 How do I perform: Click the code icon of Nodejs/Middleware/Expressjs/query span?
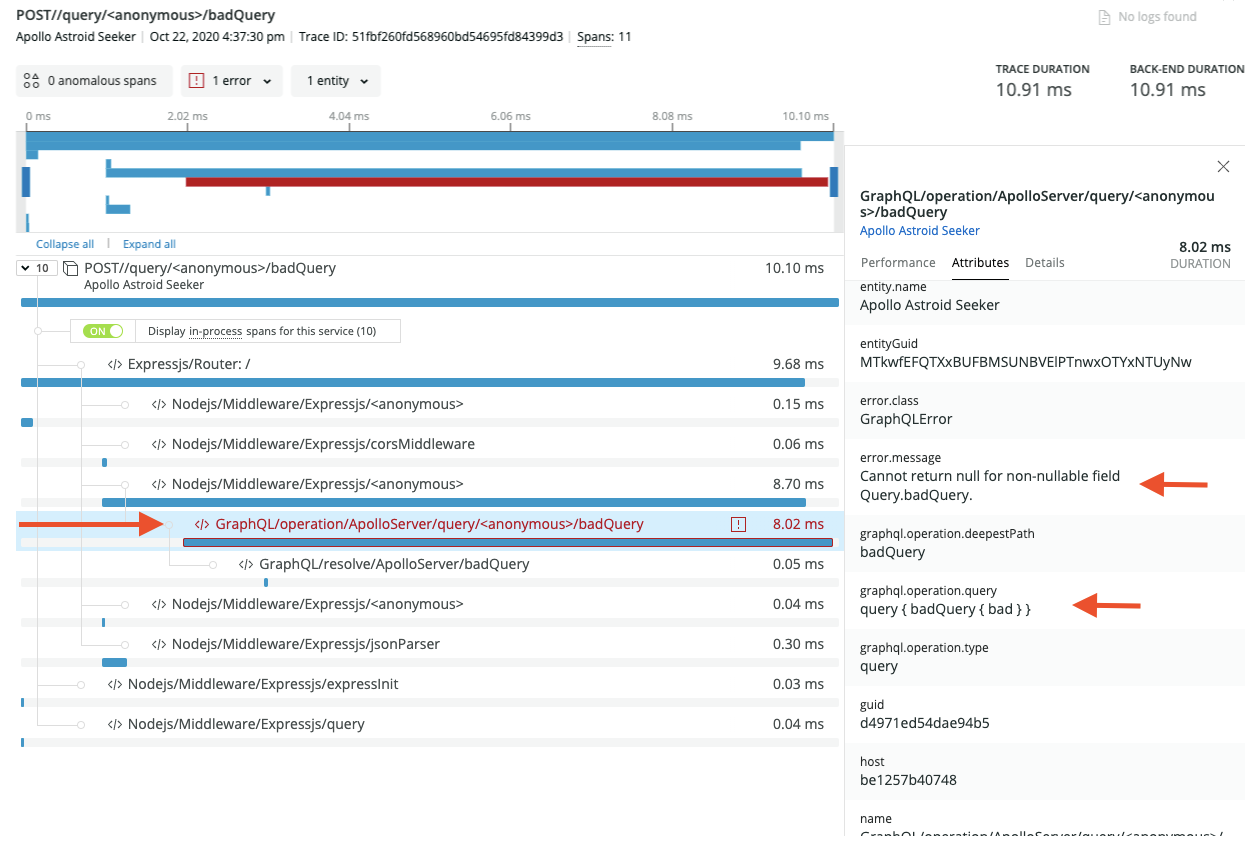115,724
